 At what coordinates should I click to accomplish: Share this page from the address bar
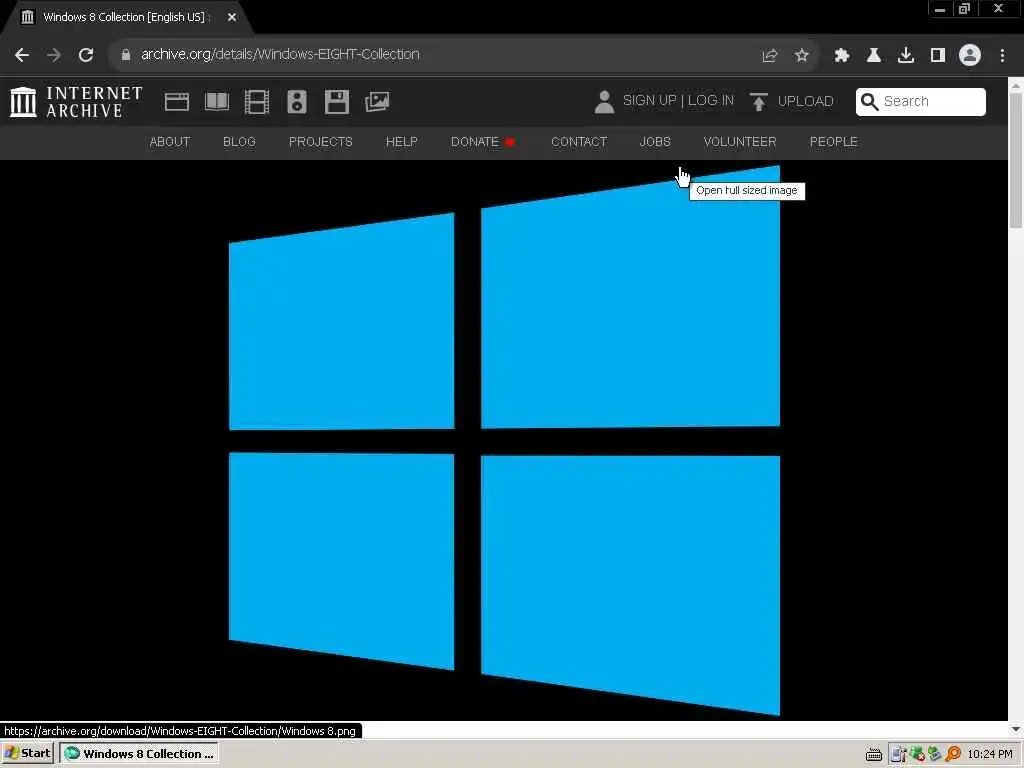point(770,56)
